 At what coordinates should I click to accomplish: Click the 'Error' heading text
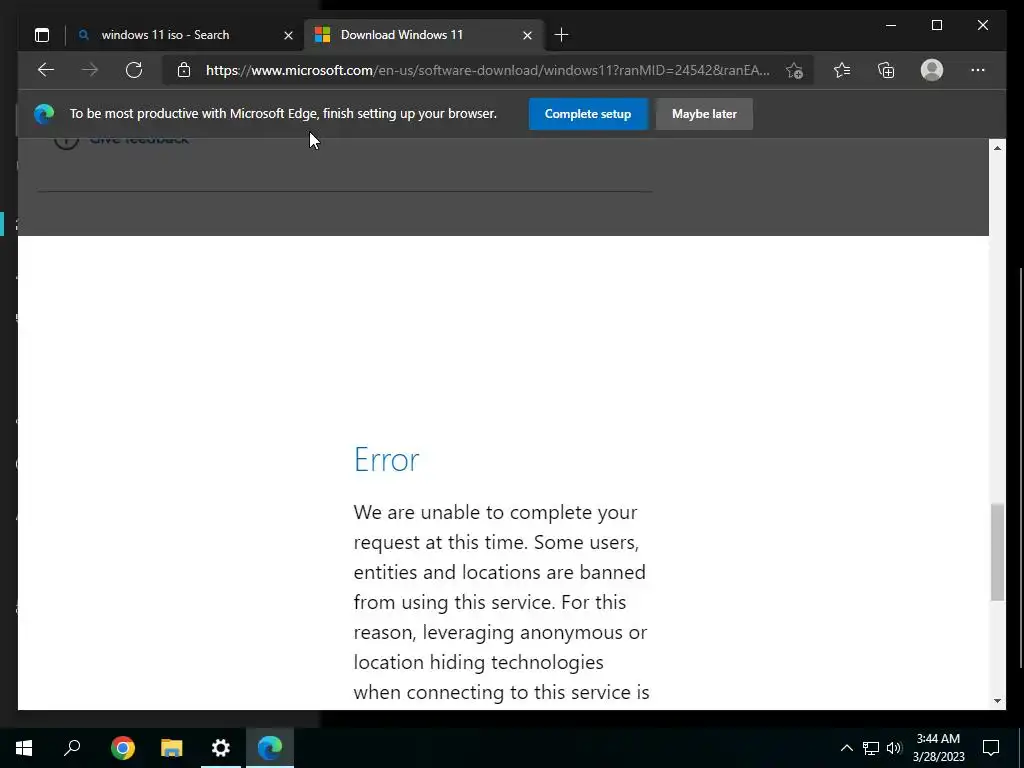click(387, 460)
